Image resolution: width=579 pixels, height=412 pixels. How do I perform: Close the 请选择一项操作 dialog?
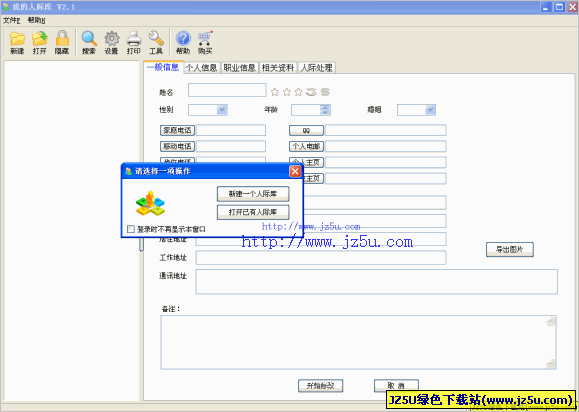(295, 171)
